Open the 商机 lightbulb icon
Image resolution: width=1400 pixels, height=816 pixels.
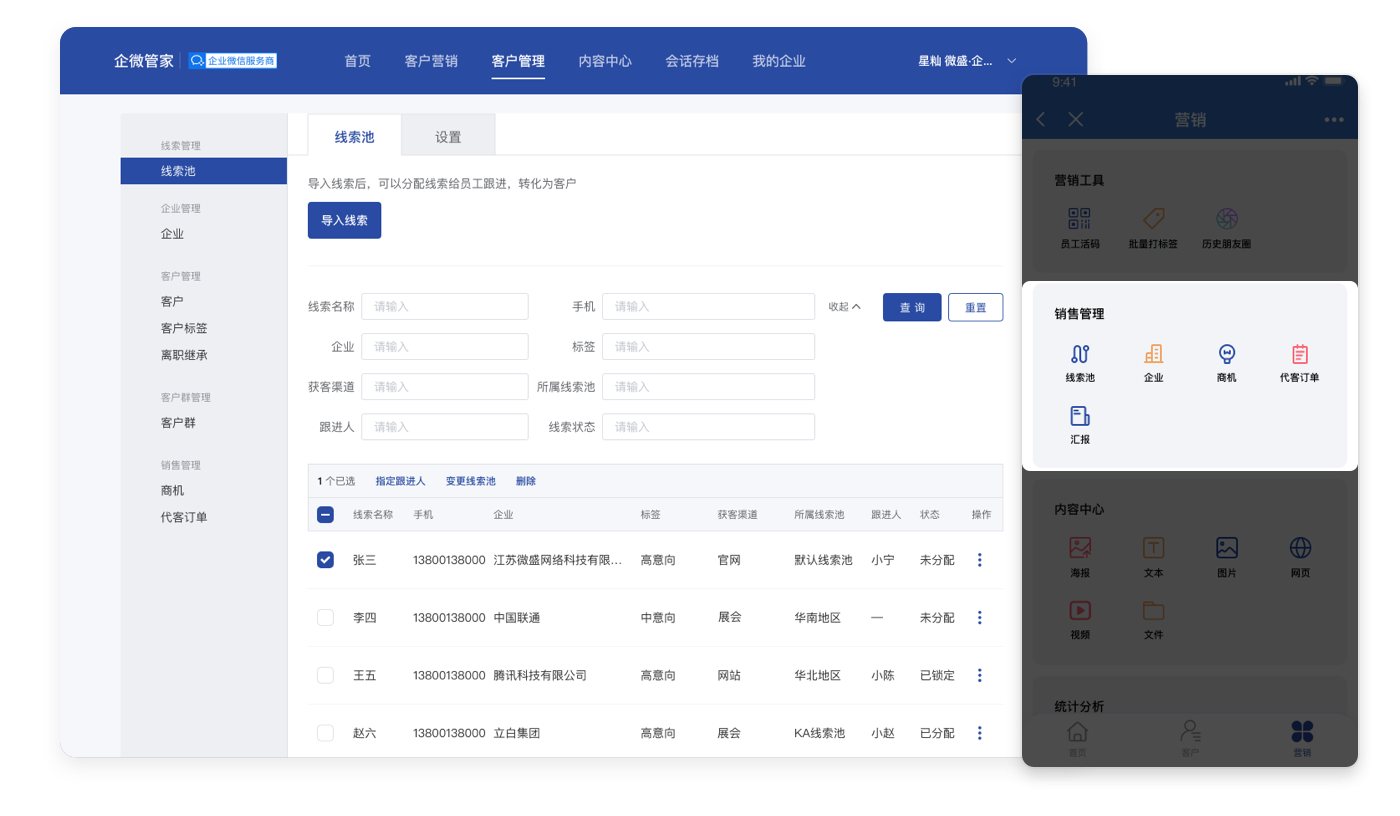1227,355
